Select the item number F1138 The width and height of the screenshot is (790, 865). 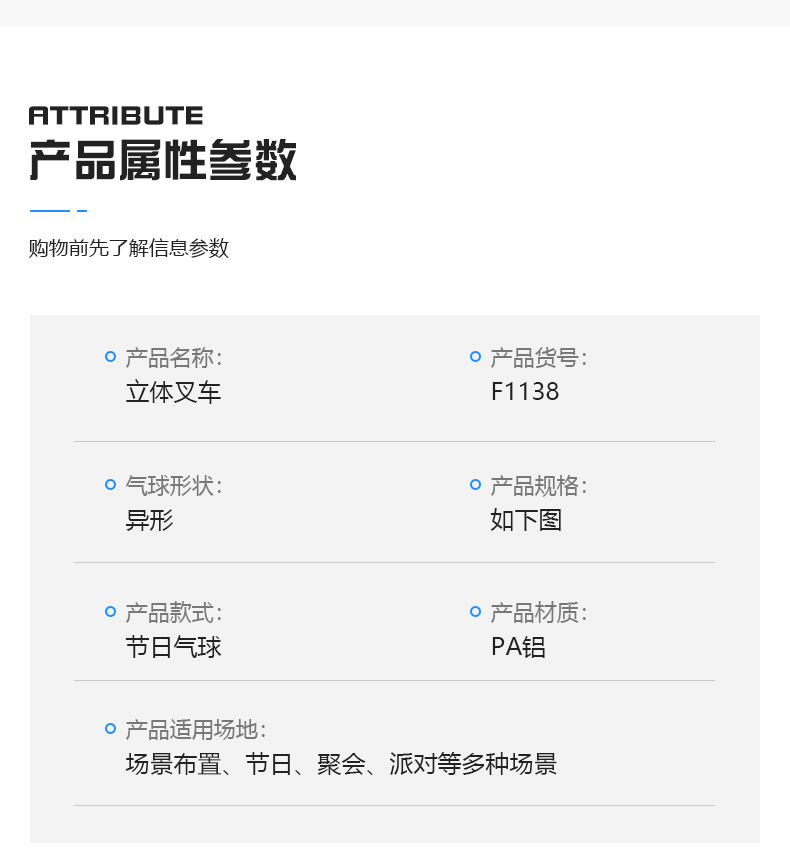[x=525, y=392]
